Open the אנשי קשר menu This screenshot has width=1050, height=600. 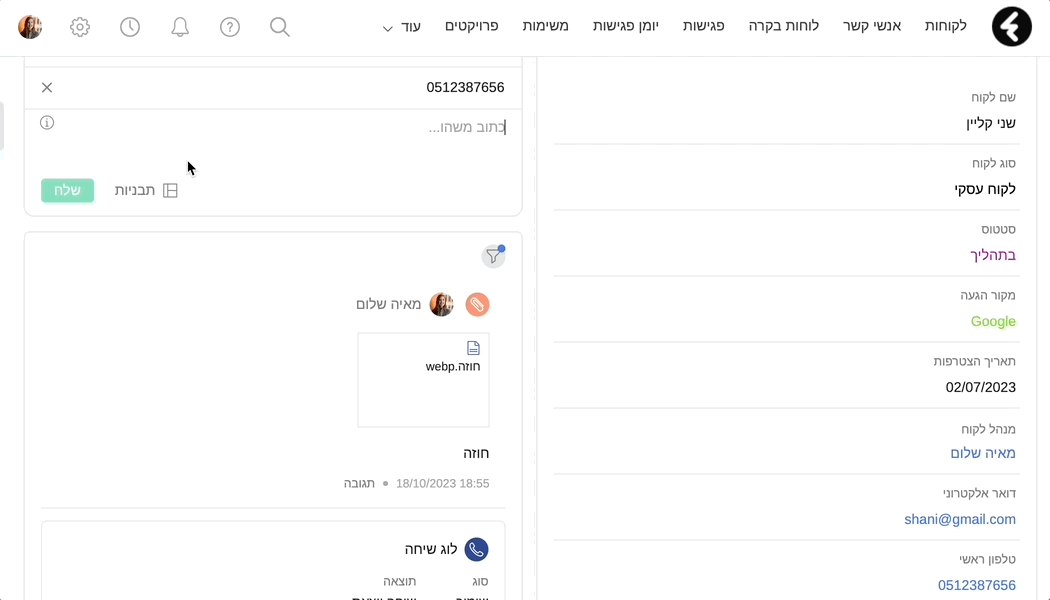872,26
